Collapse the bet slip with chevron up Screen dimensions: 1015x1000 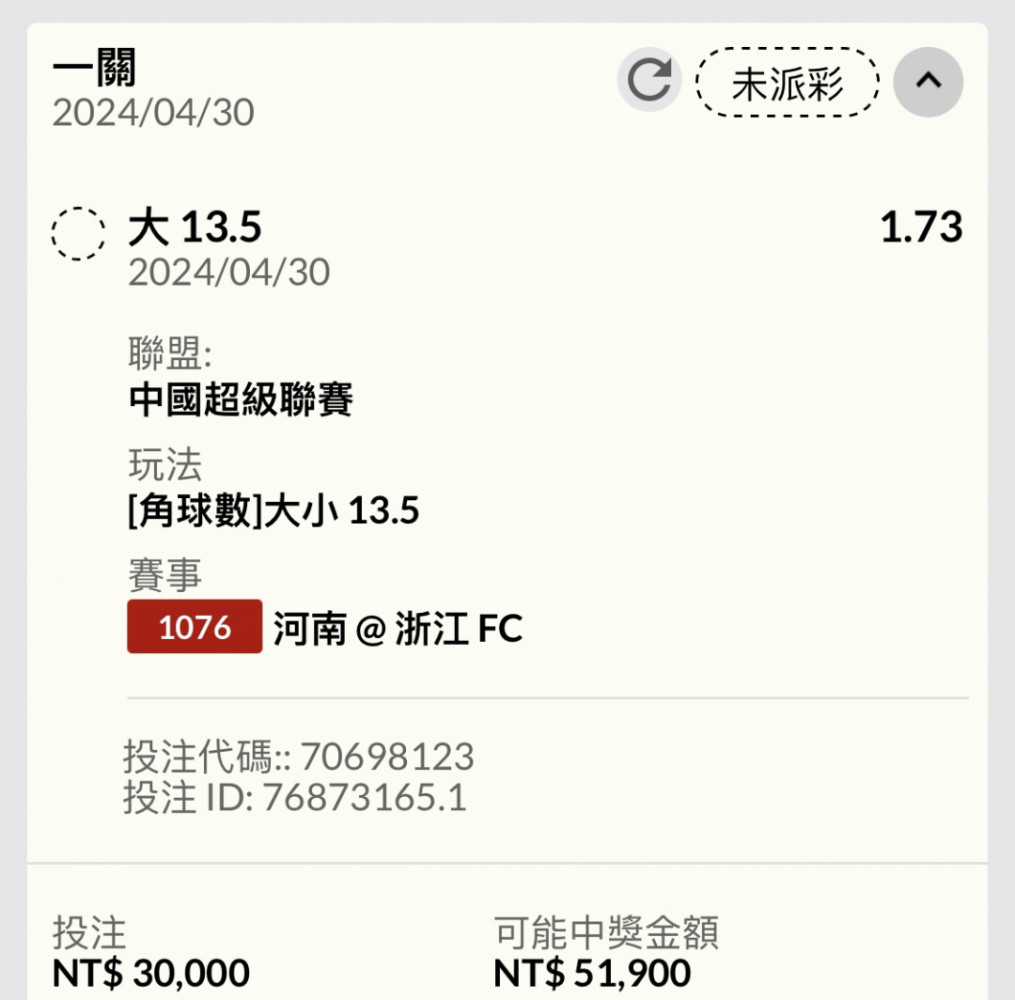tap(928, 82)
